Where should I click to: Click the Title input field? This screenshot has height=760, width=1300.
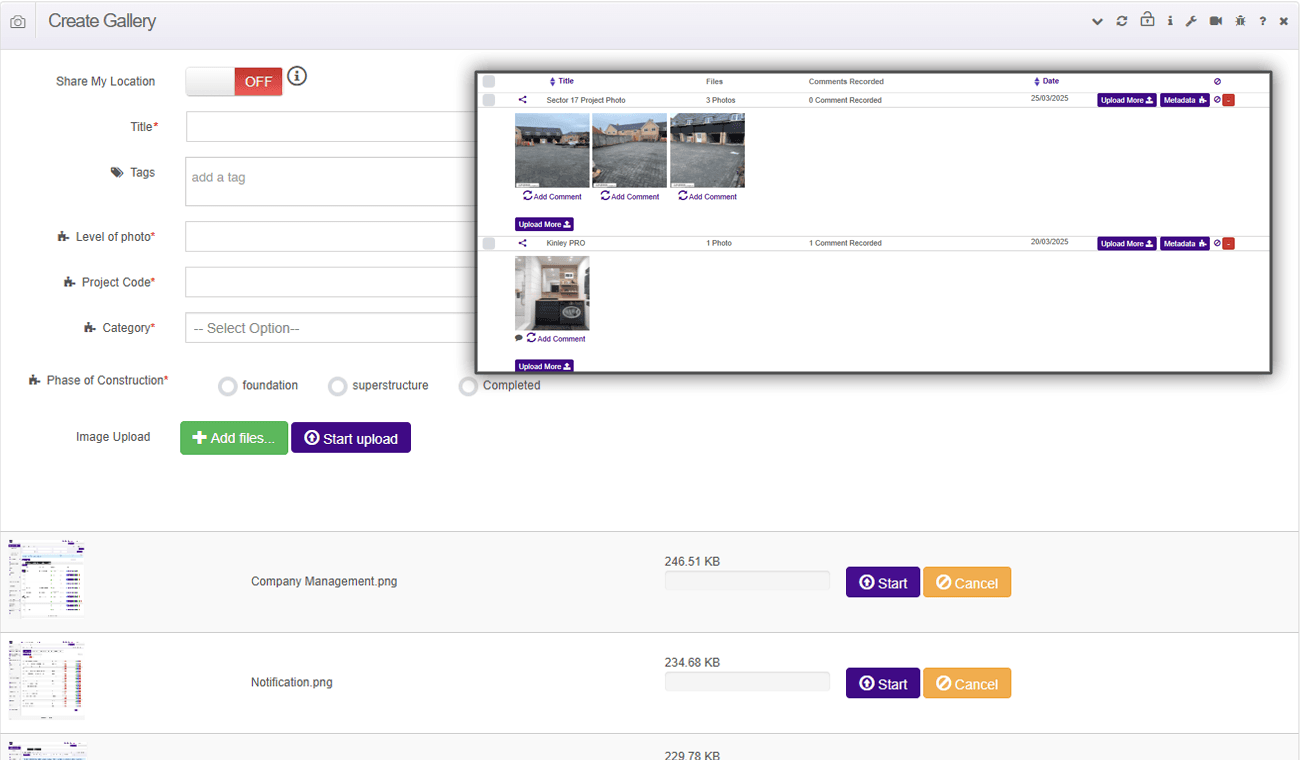click(330, 127)
